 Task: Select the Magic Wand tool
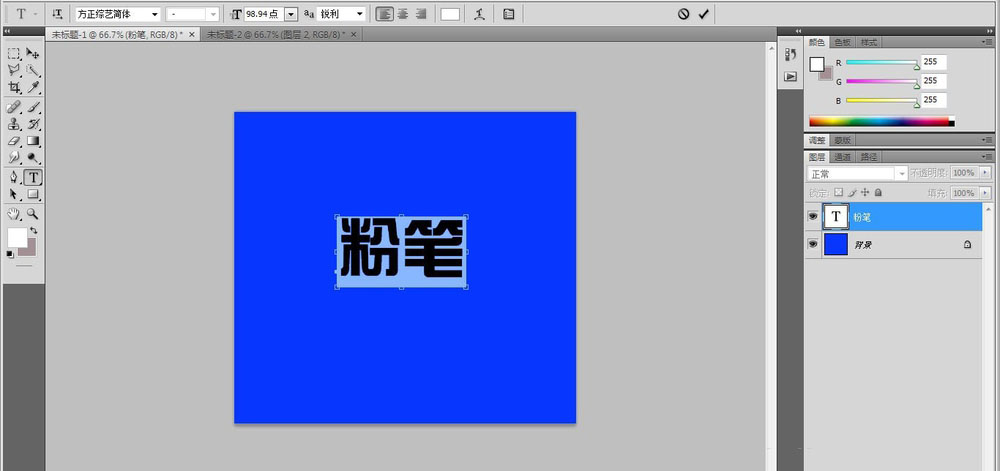[x=33, y=70]
